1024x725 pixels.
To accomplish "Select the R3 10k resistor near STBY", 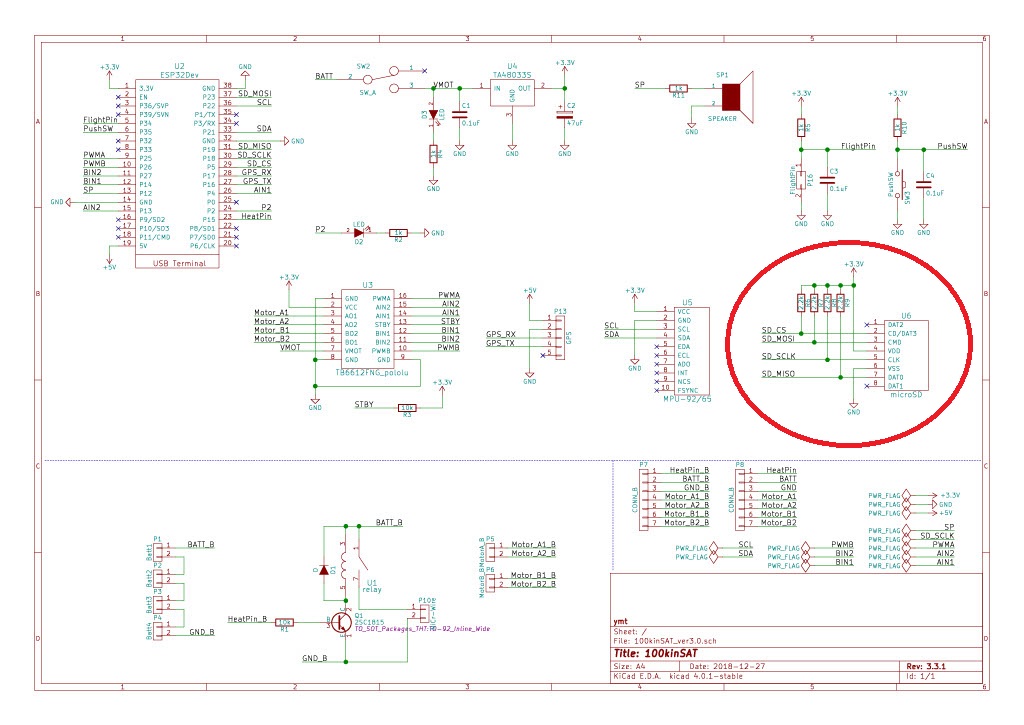I will 406,407.
